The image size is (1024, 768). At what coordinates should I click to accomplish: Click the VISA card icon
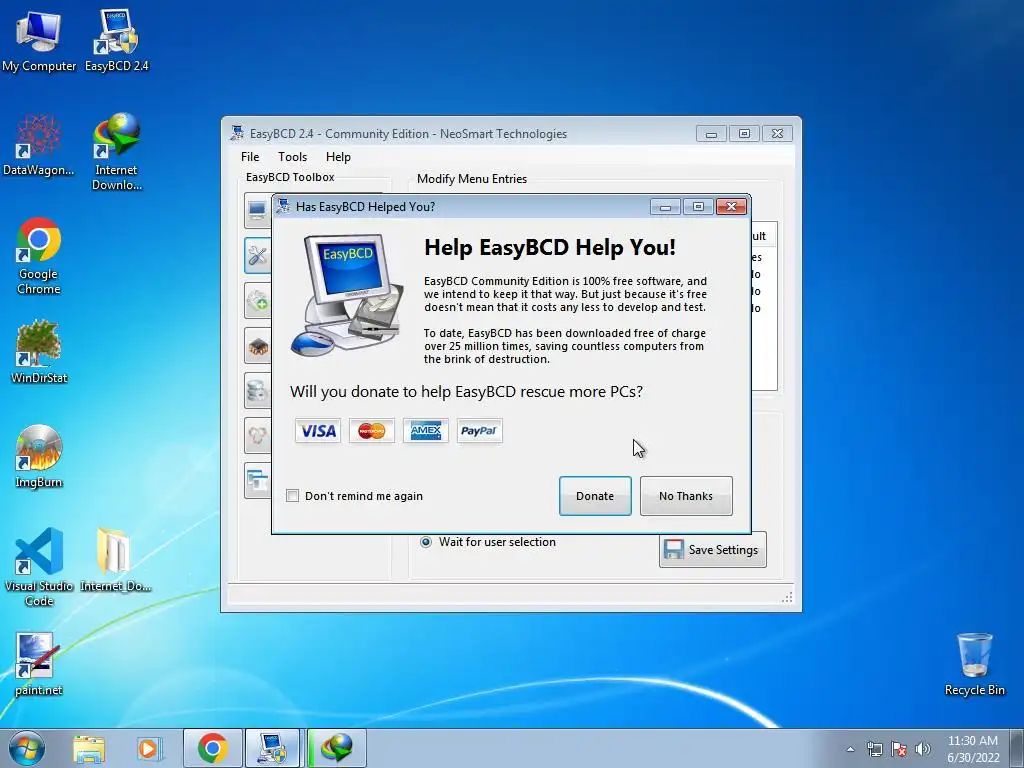(x=317, y=431)
